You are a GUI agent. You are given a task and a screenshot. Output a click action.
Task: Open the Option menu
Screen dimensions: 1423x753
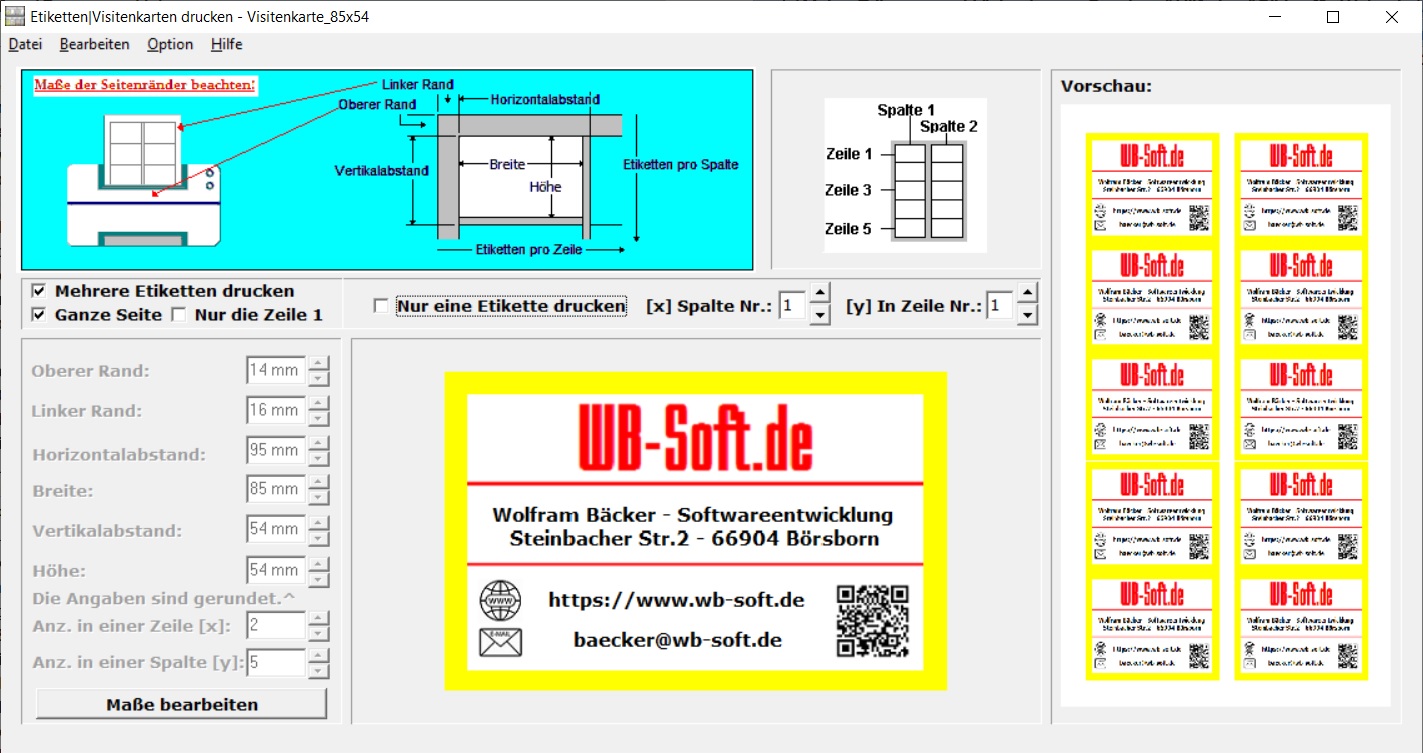tap(170, 44)
